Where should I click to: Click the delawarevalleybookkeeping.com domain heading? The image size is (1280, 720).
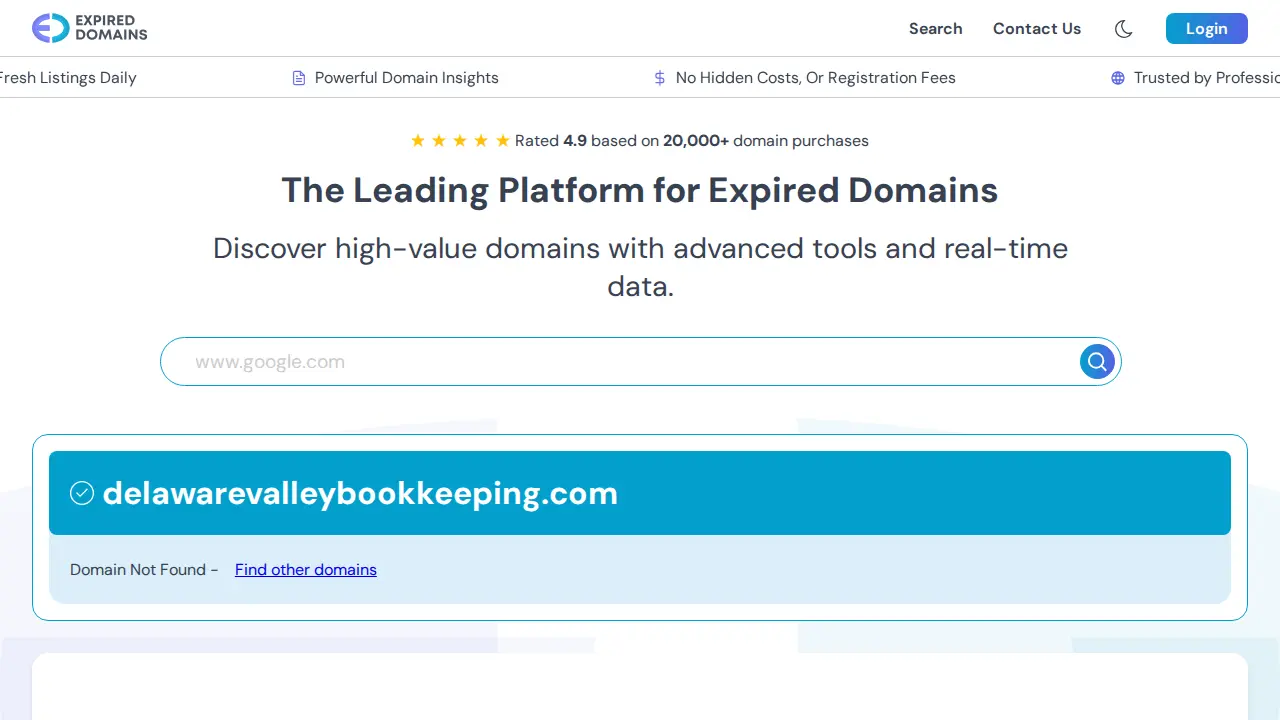tap(360, 493)
